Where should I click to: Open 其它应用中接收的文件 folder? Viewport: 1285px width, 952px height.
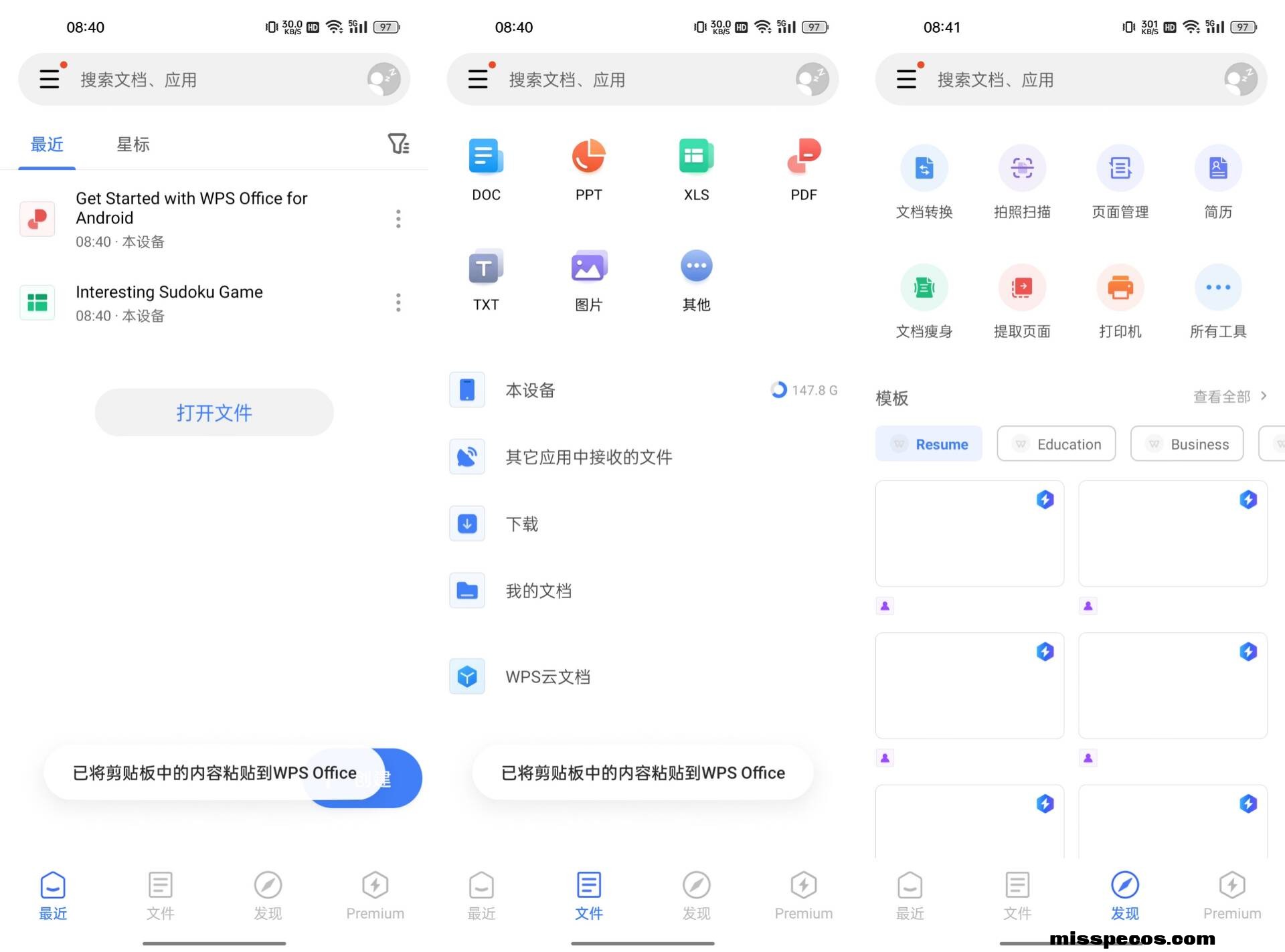point(642,457)
